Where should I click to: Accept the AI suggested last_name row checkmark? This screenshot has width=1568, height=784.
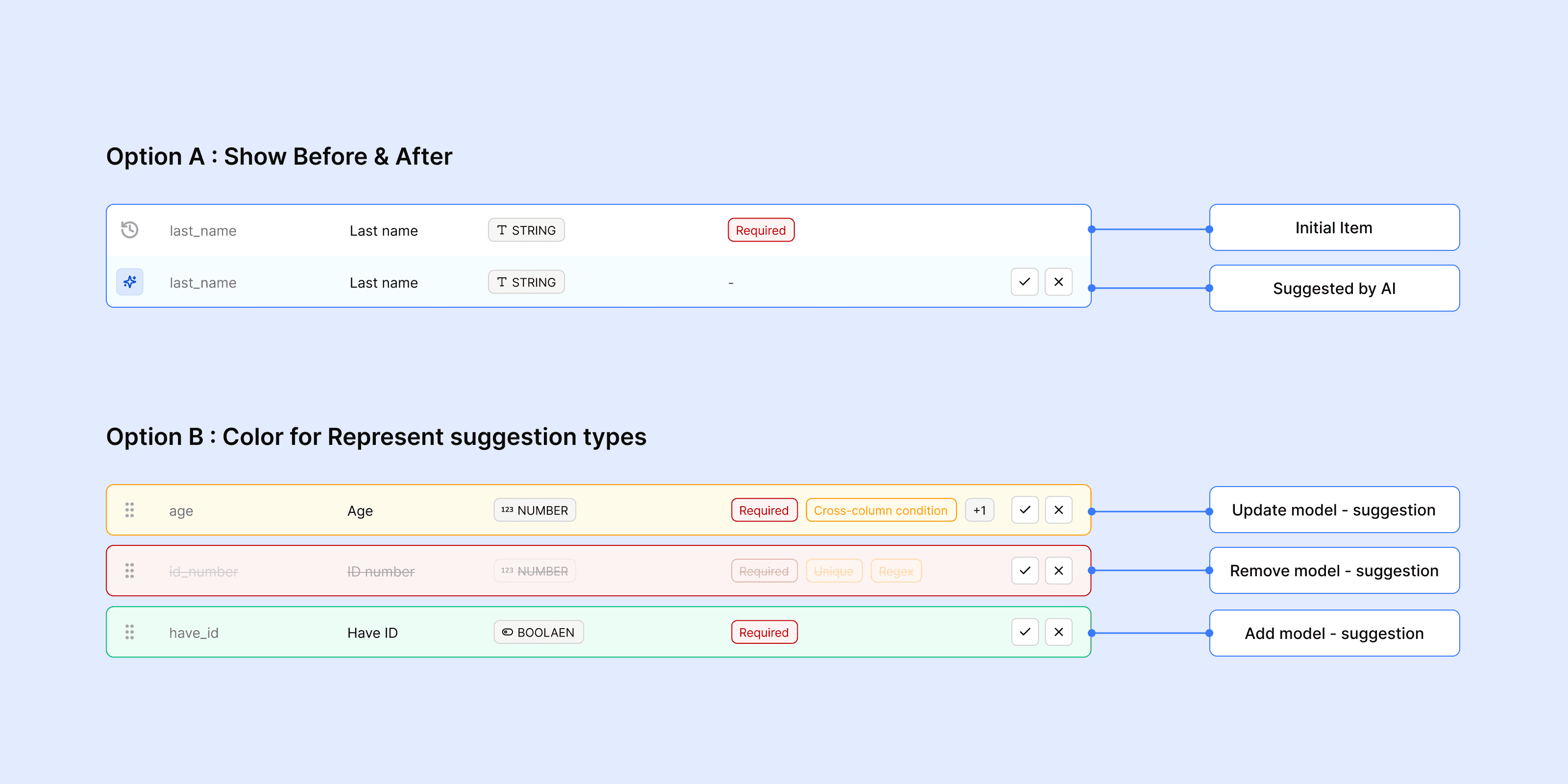(1025, 282)
